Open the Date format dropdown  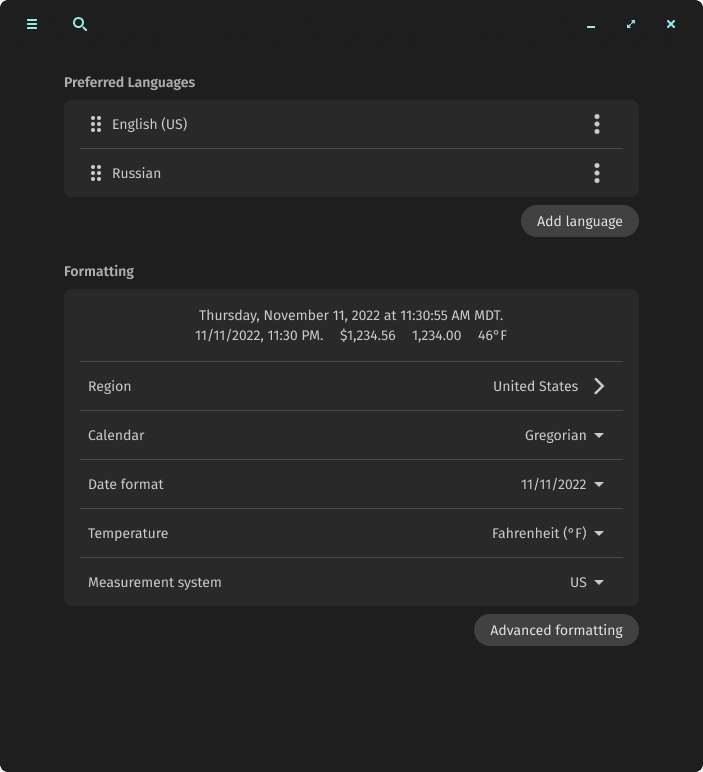563,484
